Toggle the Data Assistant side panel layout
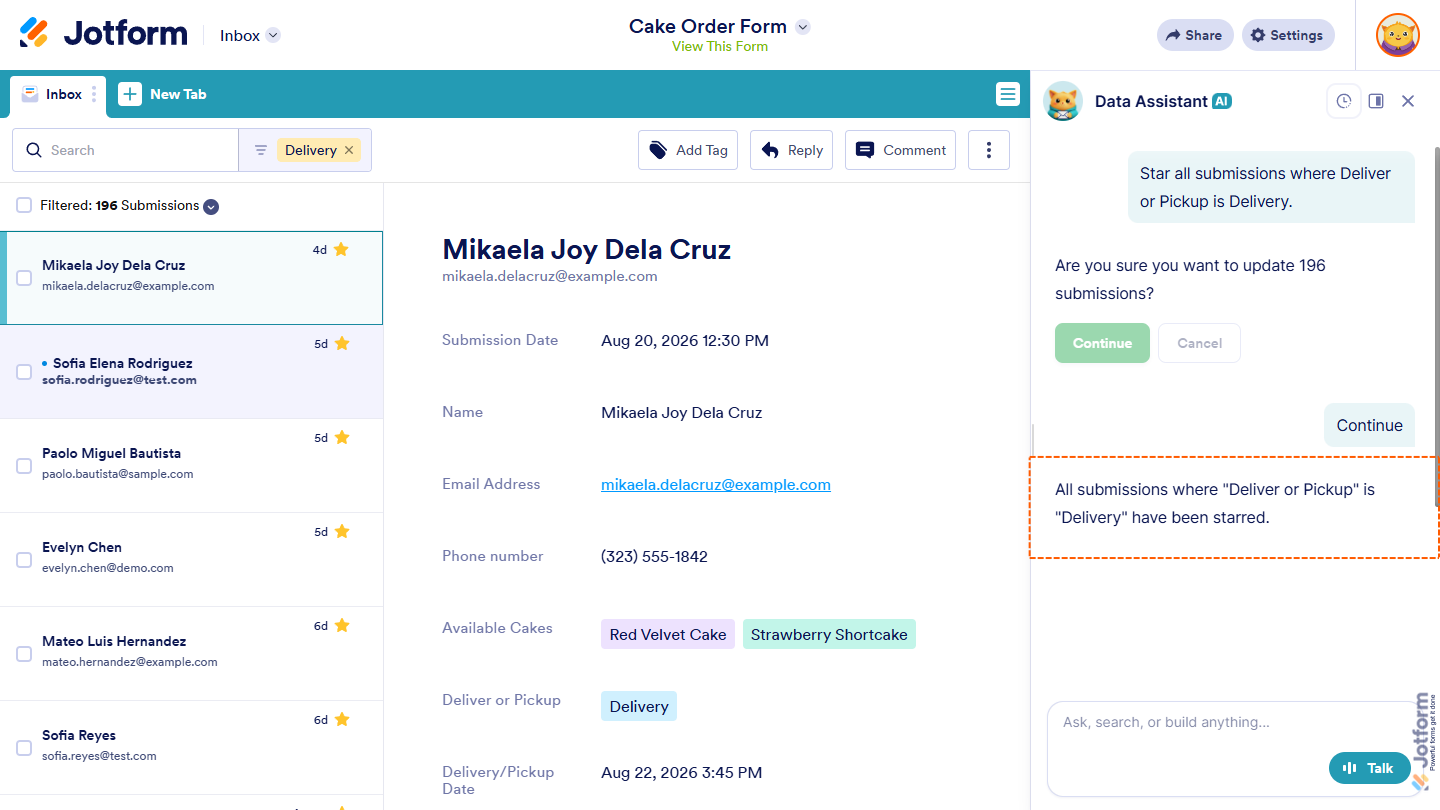 tap(1376, 101)
